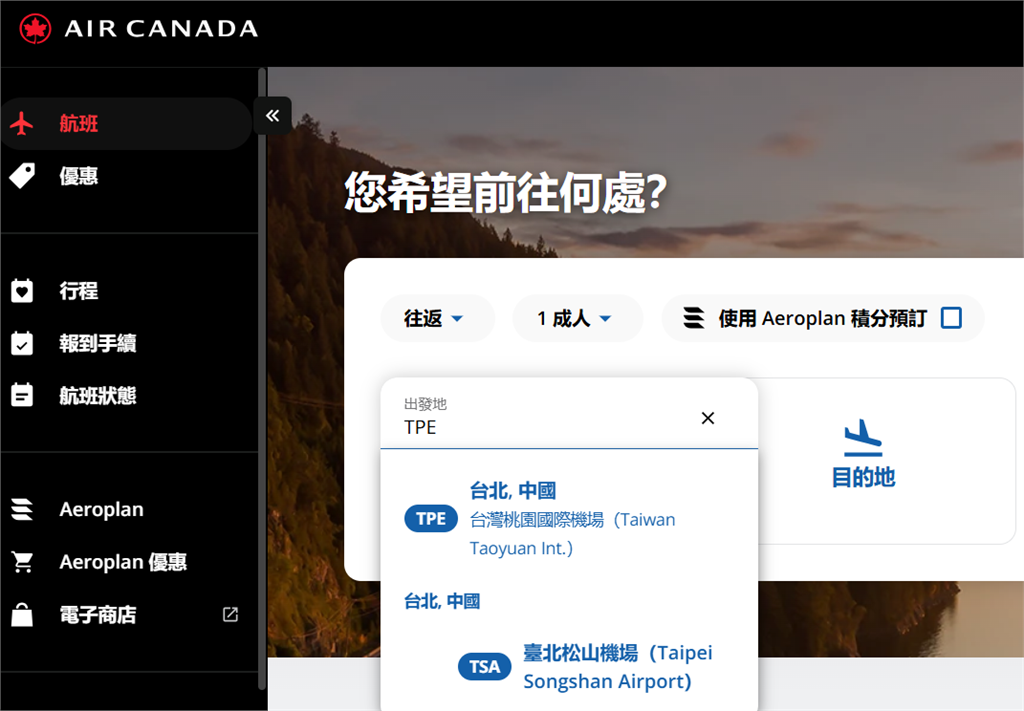
Task: Open the 行程 trips menu item
Action: coord(126,291)
